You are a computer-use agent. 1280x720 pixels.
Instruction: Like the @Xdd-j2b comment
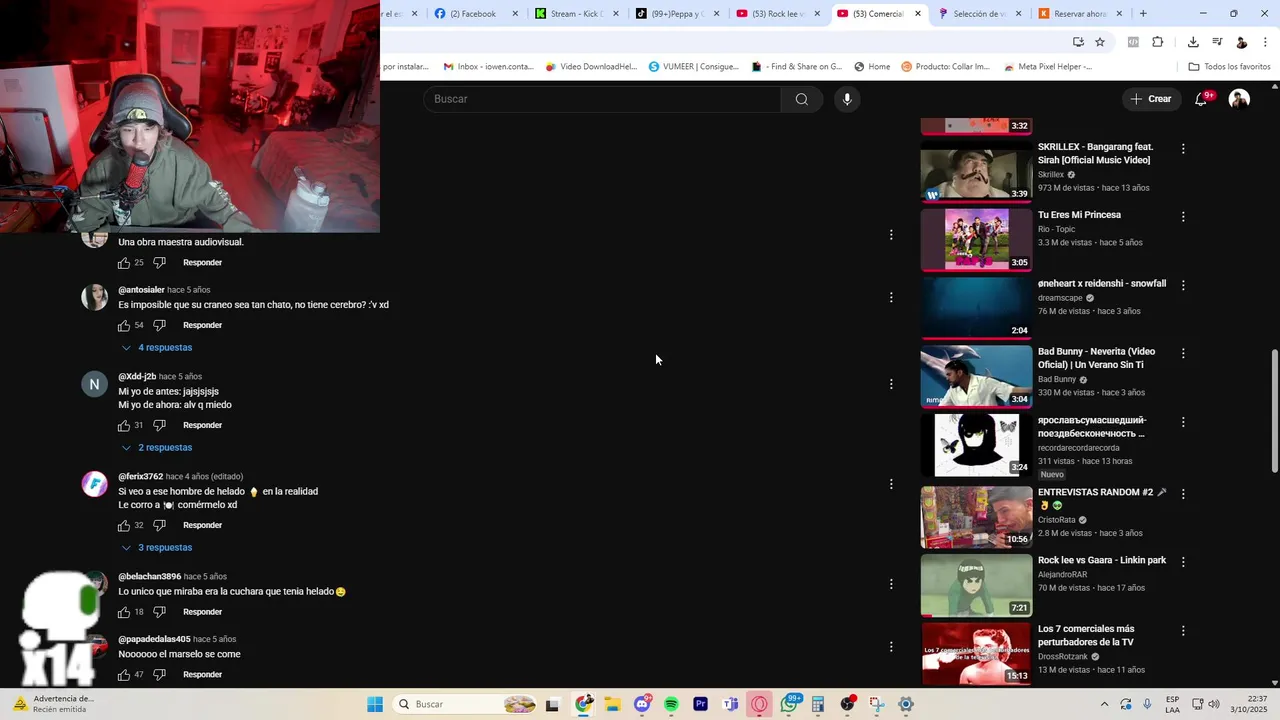point(124,425)
